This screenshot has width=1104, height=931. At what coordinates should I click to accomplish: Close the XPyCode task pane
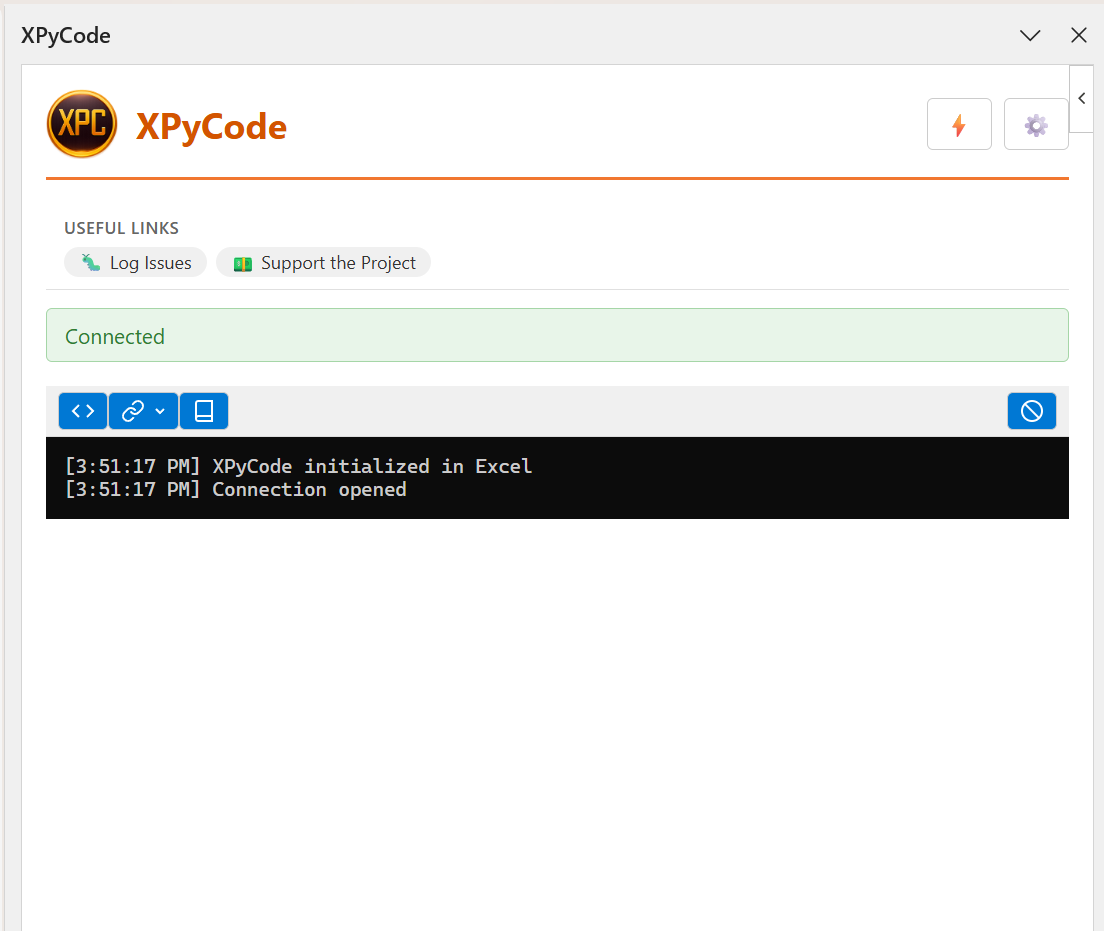[1079, 36]
